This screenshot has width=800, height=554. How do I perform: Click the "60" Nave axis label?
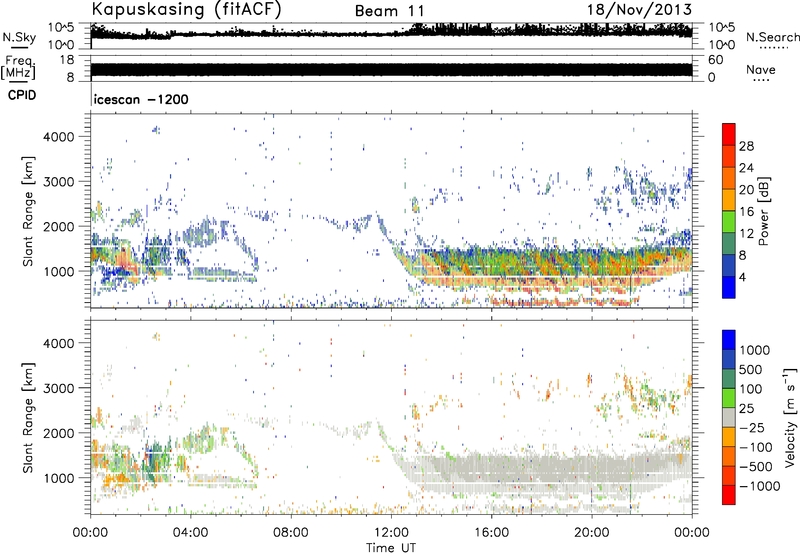coord(716,60)
